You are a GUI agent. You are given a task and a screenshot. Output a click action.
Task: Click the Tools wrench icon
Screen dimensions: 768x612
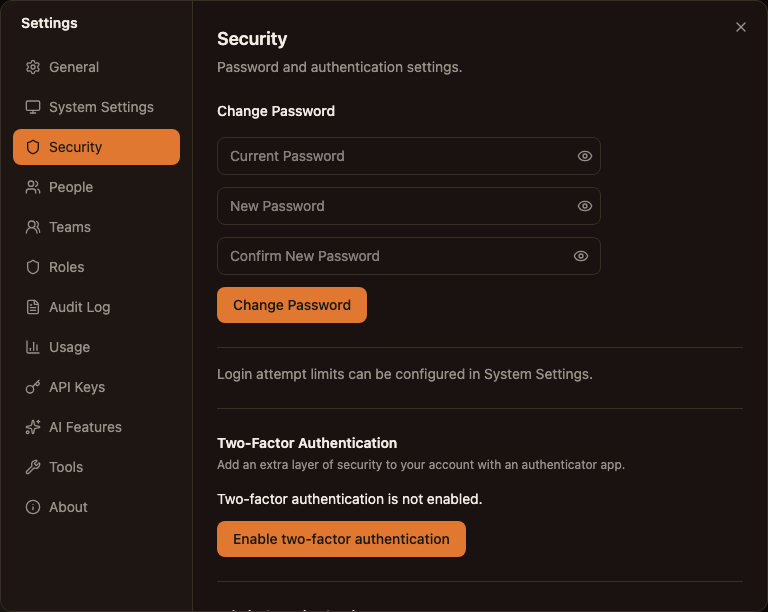point(33,467)
